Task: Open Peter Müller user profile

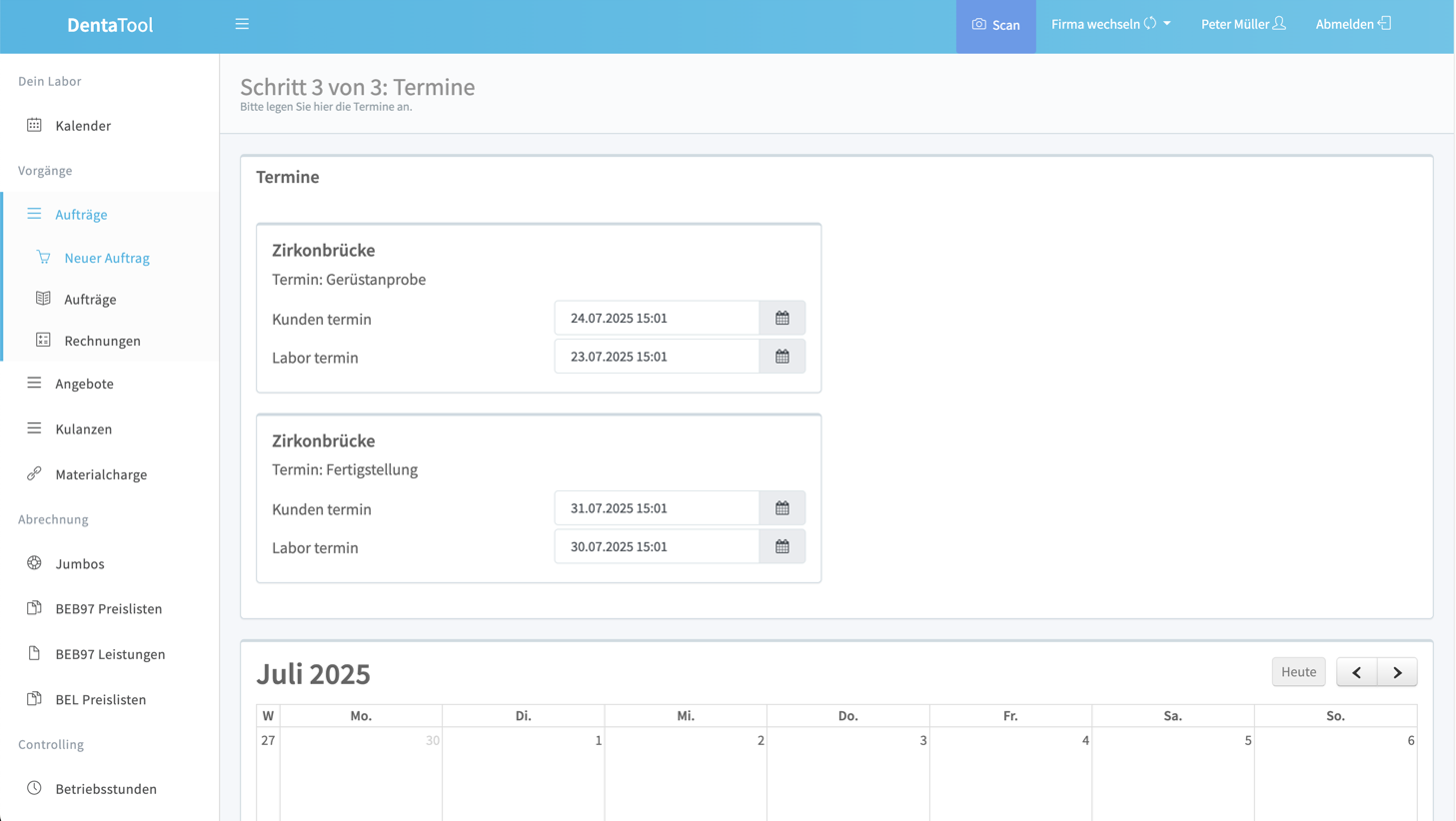Action: tap(1242, 24)
